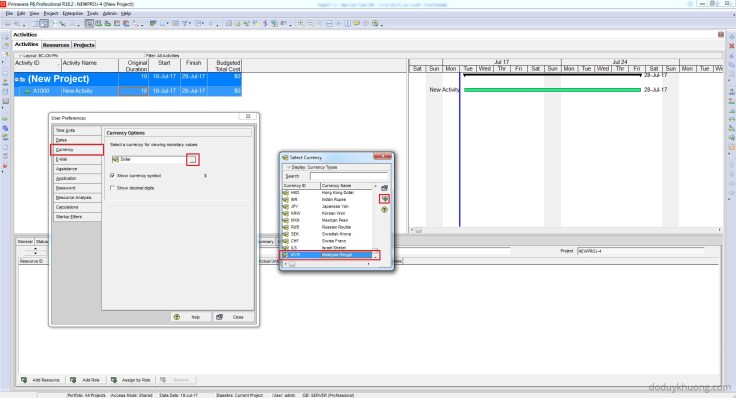Select activity A1000 row

click(x=128, y=91)
